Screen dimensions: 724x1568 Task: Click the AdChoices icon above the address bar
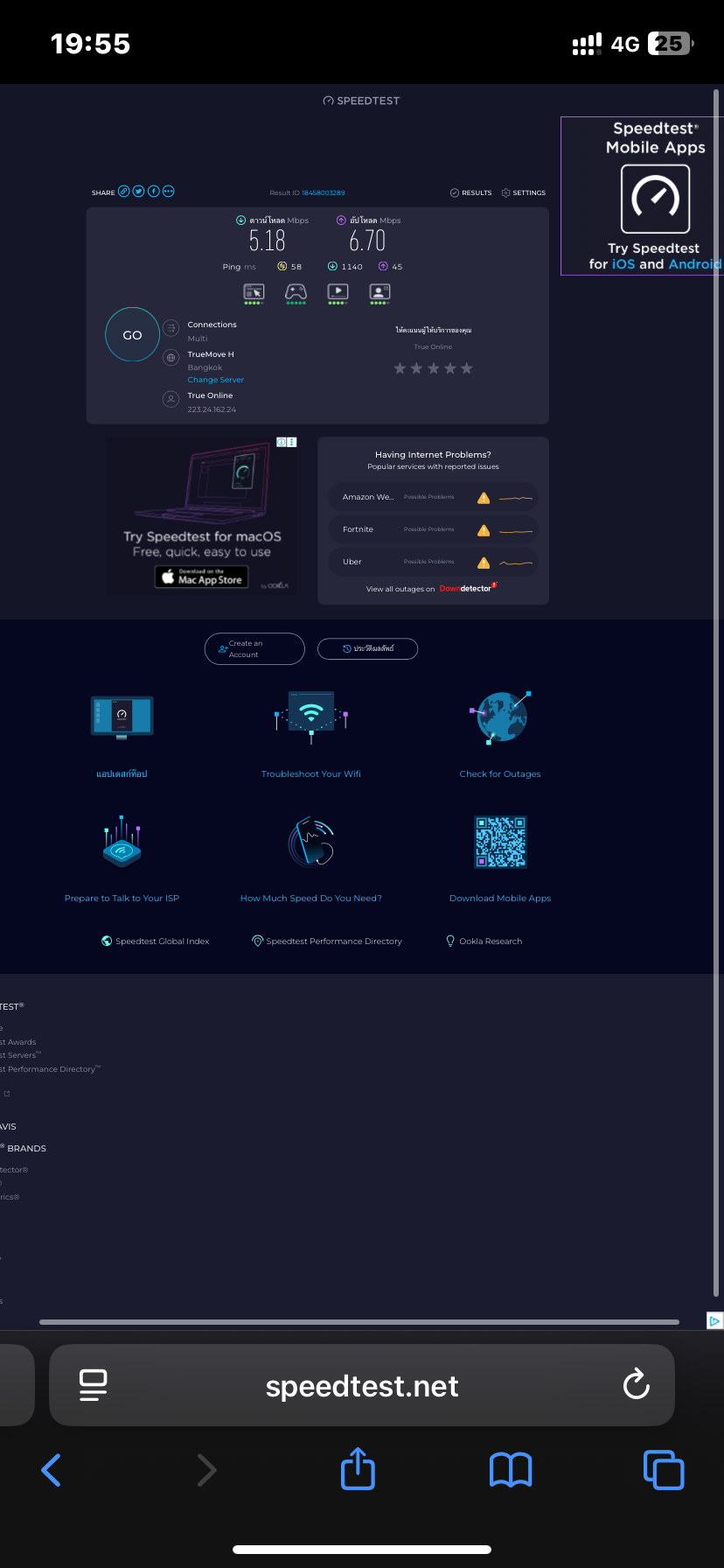coord(714,1321)
